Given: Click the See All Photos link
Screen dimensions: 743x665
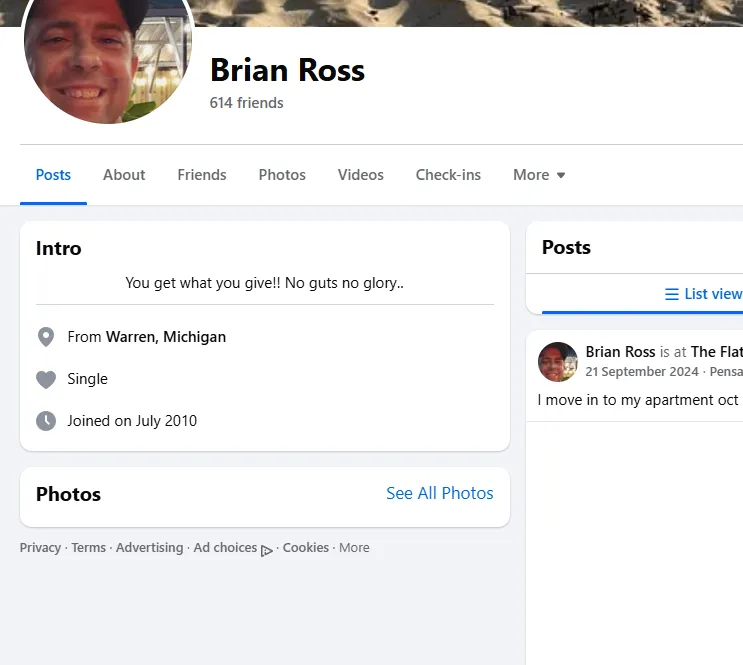Looking at the screenshot, I should pos(440,493).
